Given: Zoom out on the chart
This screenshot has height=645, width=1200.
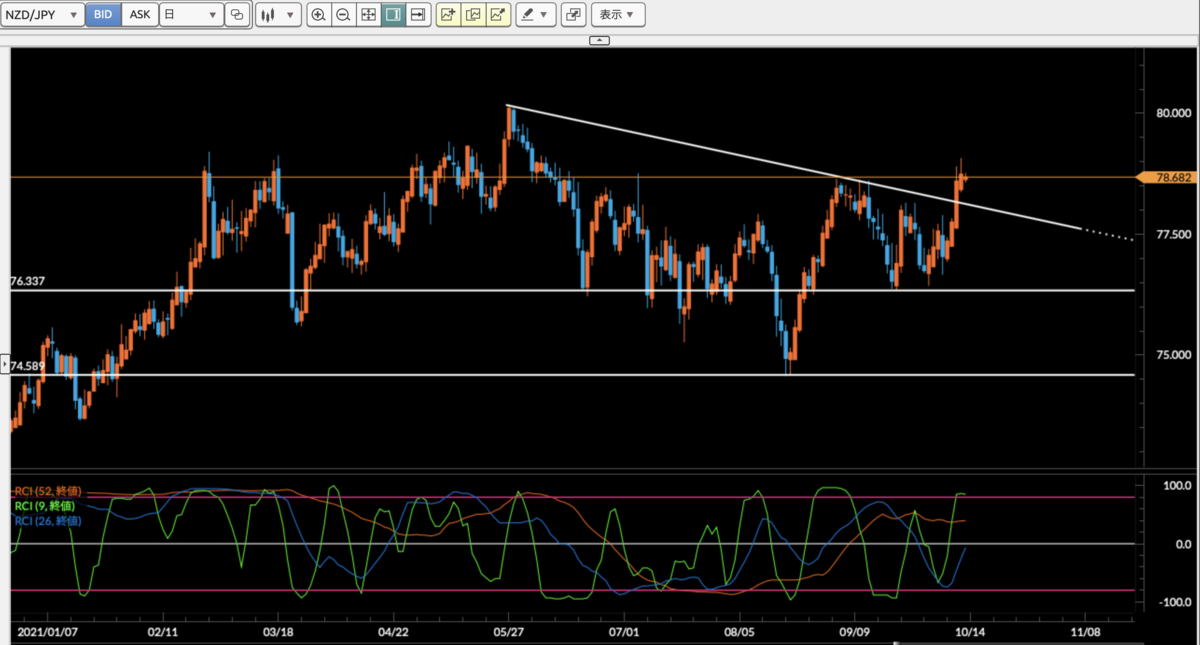Looking at the screenshot, I should coord(343,15).
